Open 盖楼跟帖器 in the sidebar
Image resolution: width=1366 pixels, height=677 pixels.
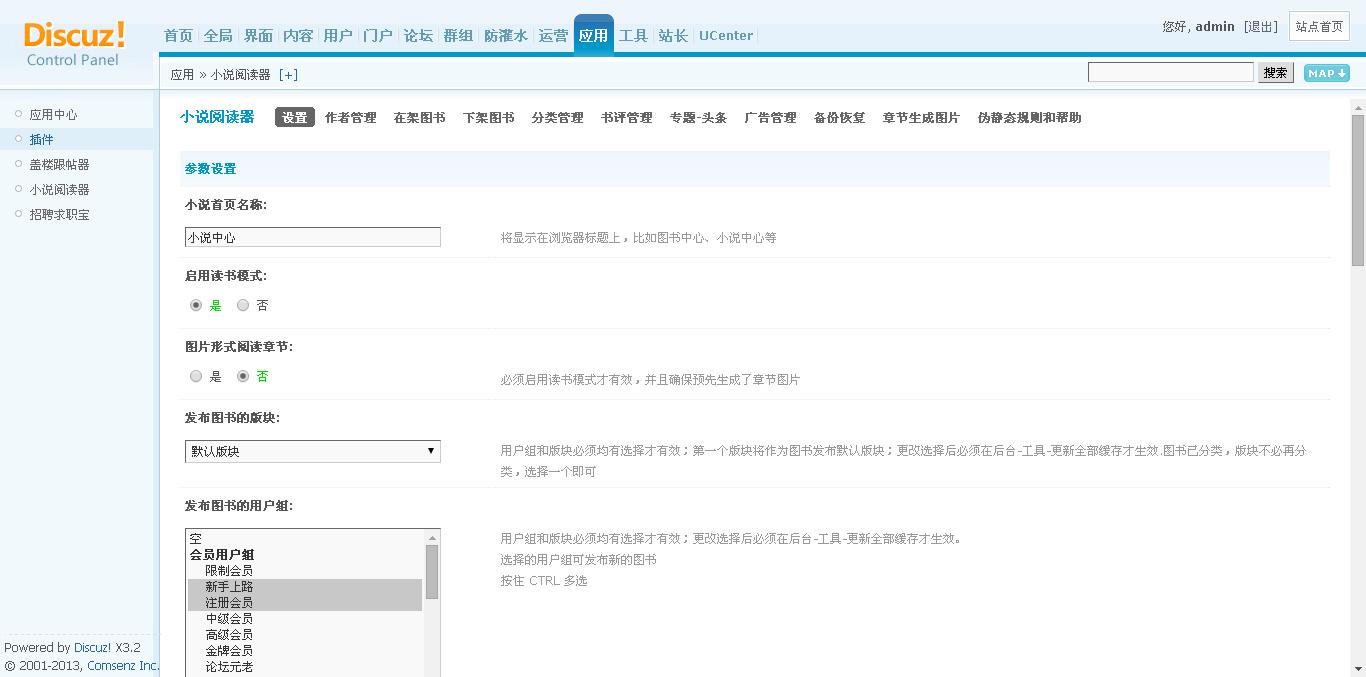59,165
